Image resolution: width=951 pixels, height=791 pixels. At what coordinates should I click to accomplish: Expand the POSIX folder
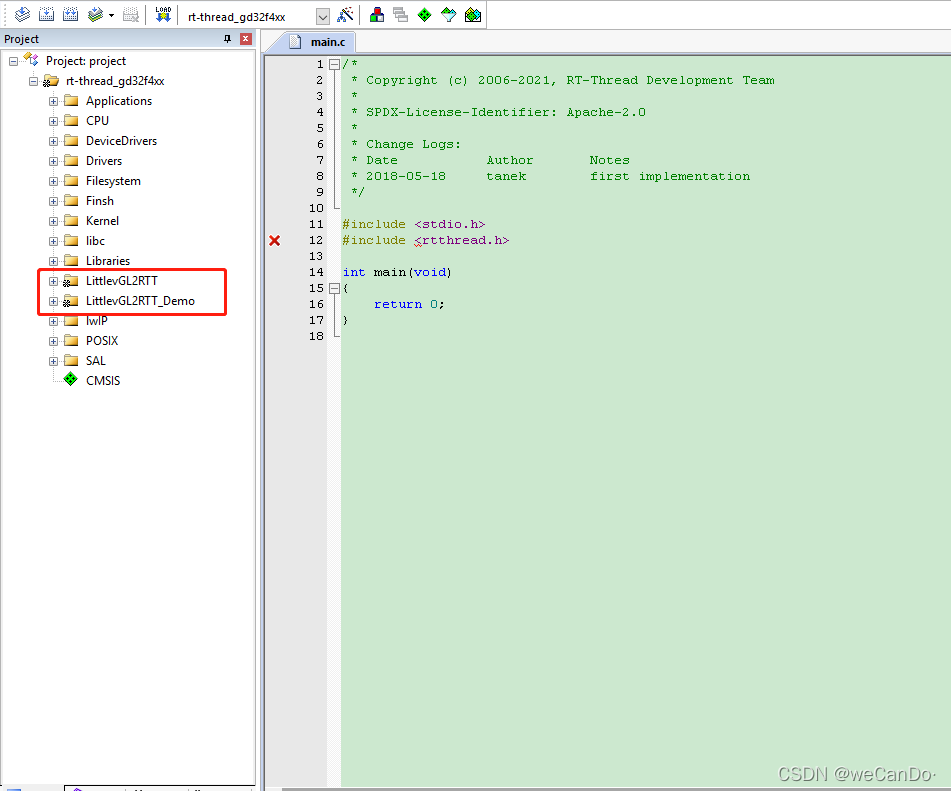(x=53, y=342)
